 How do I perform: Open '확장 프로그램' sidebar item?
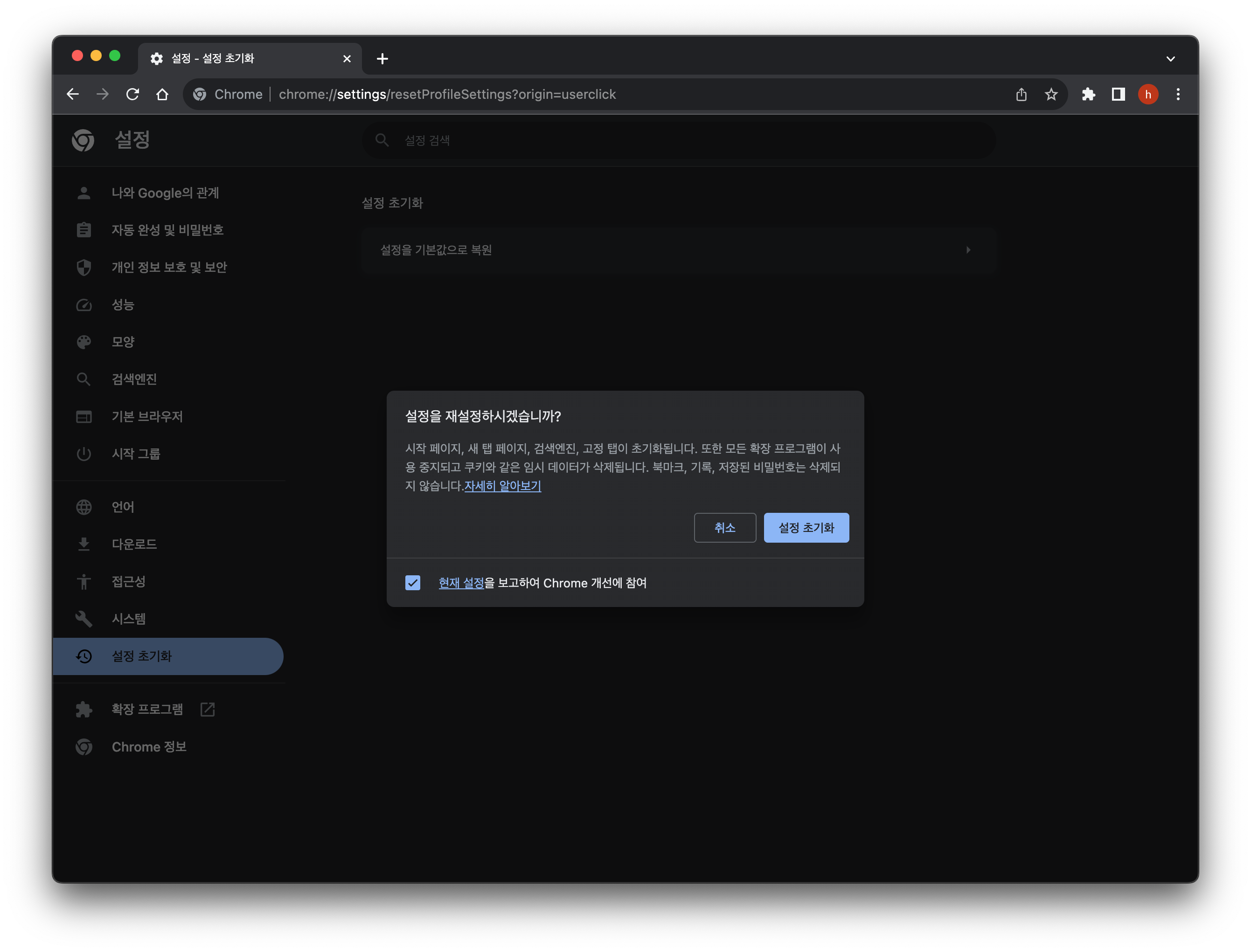pos(147,709)
